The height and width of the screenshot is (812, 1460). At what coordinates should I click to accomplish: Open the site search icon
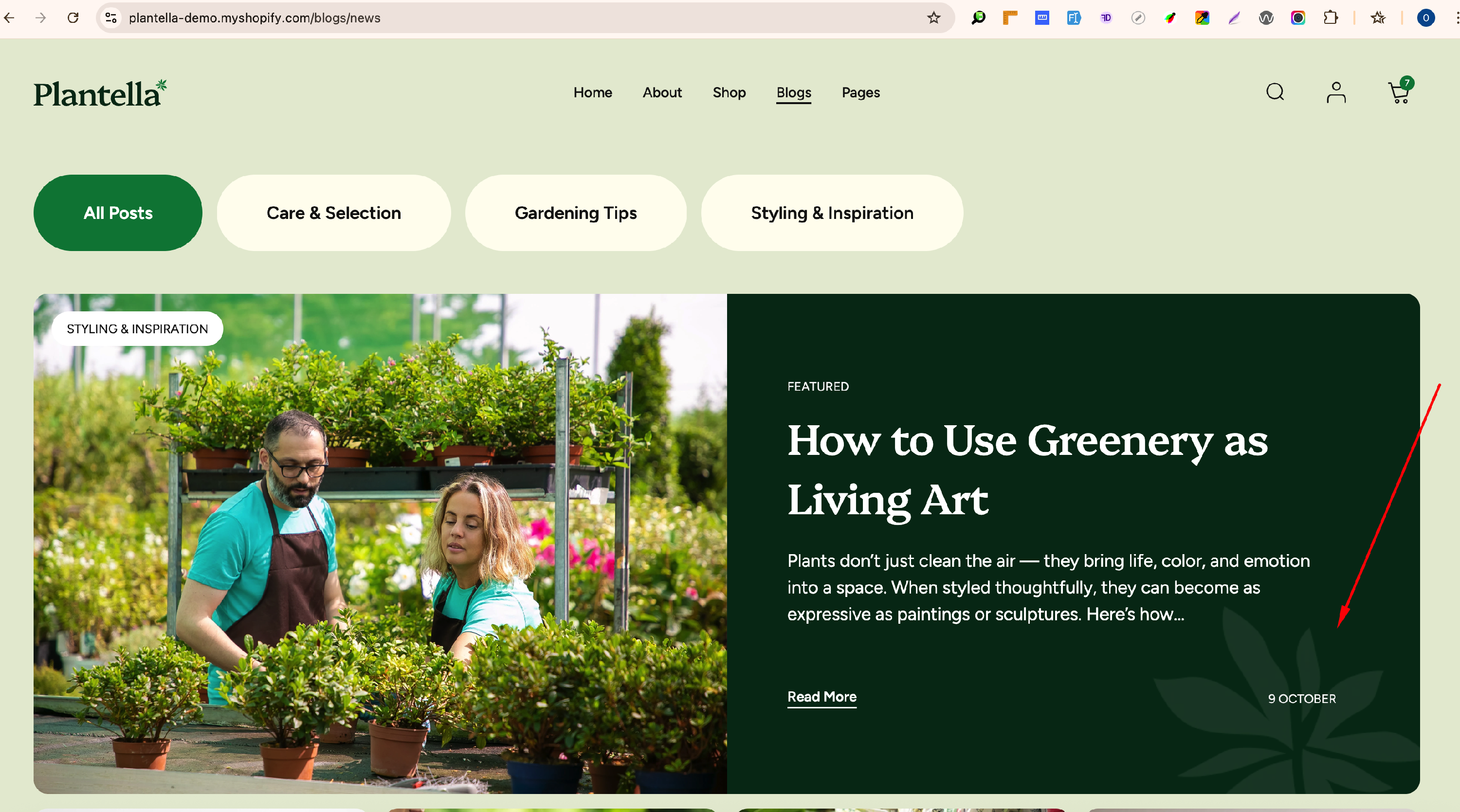click(1275, 92)
